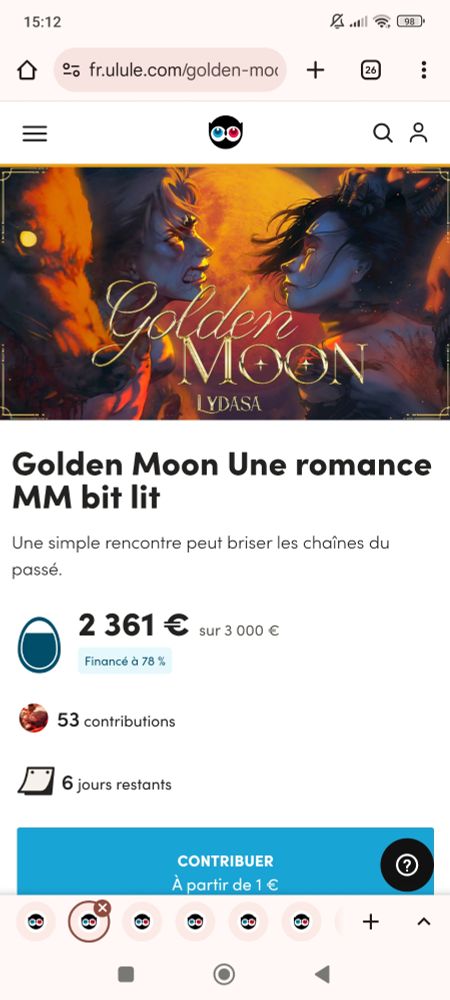Open the user account profile icon

(419, 133)
